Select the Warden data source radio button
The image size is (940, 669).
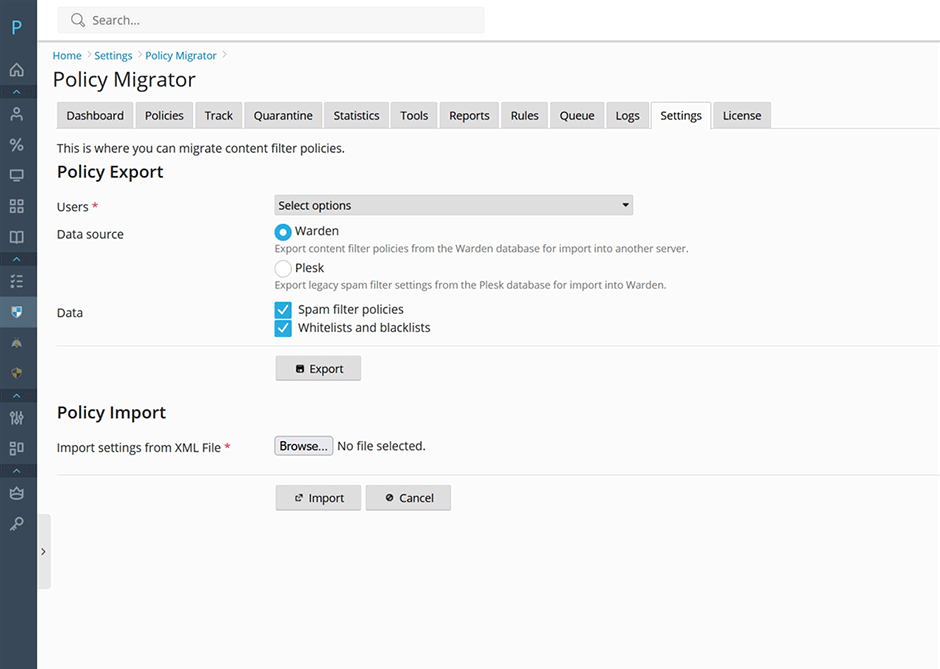(x=283, y=232)
